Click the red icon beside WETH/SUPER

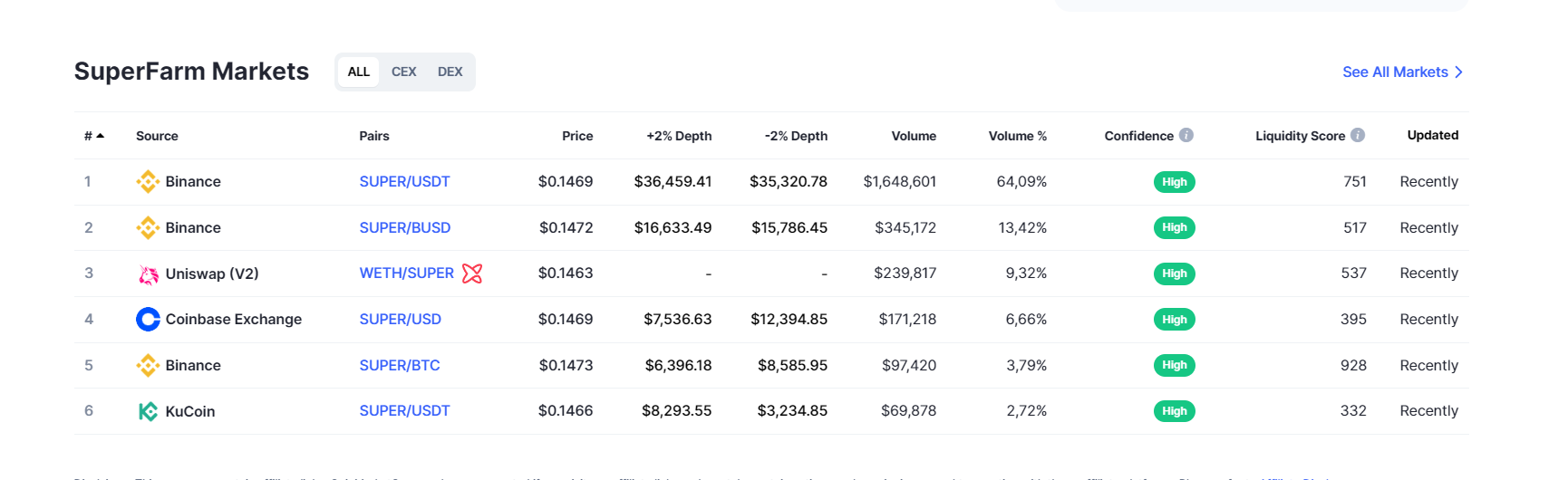472,274
